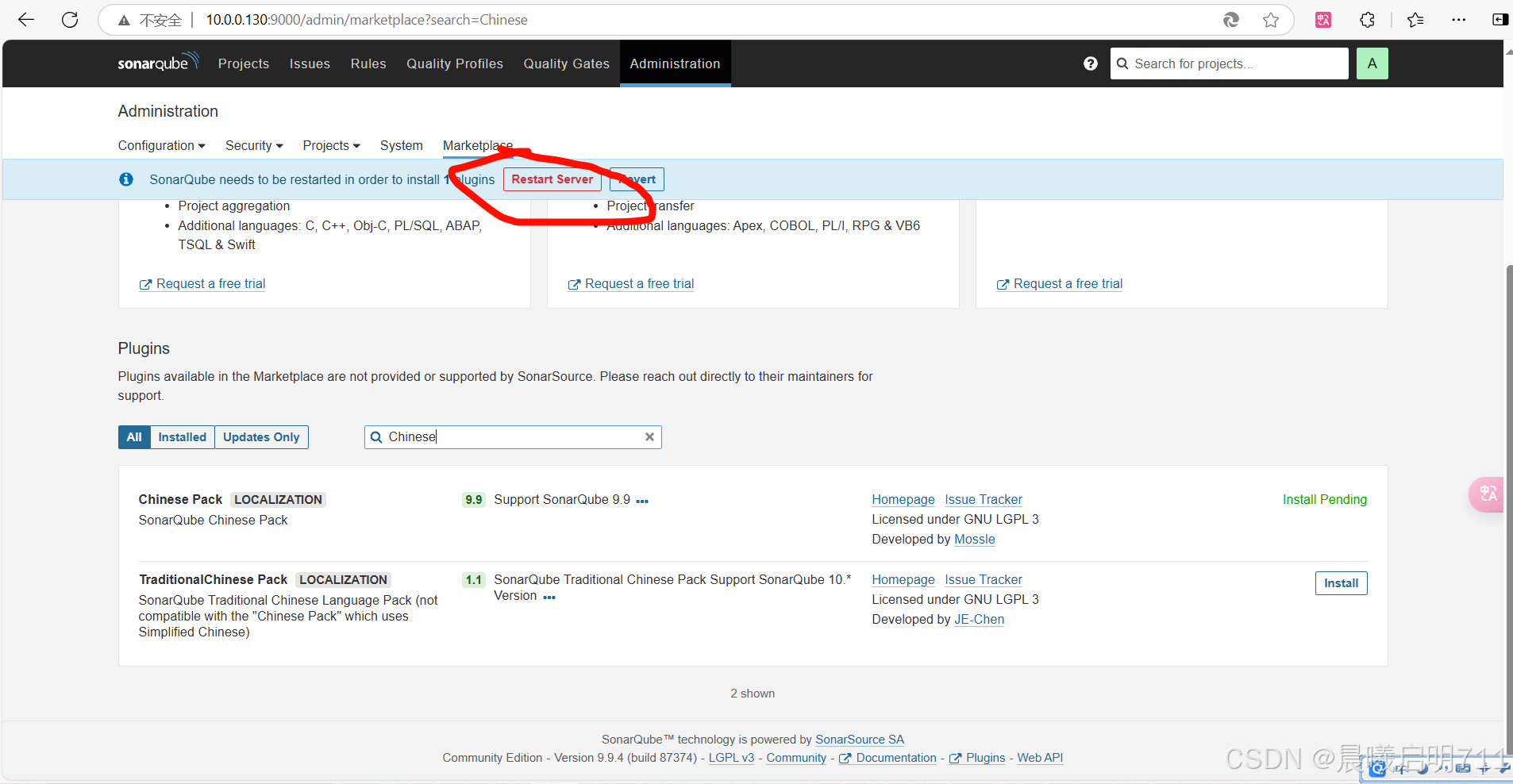Open the user avatar A menu
Screen dimensions: 1513x784
1372,63
